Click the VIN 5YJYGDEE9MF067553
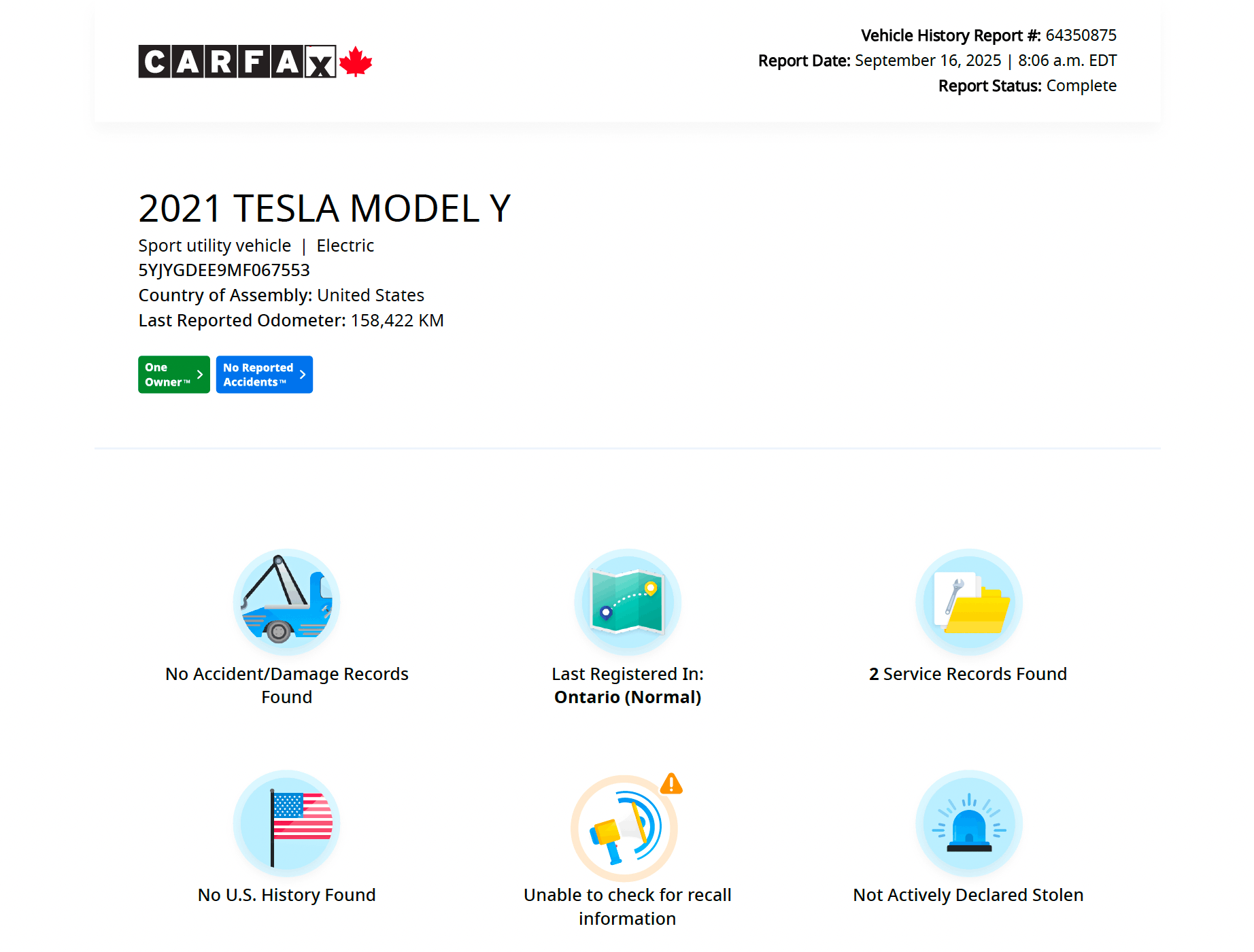This screenshot has height=952, width=1254. click(224, 271)
